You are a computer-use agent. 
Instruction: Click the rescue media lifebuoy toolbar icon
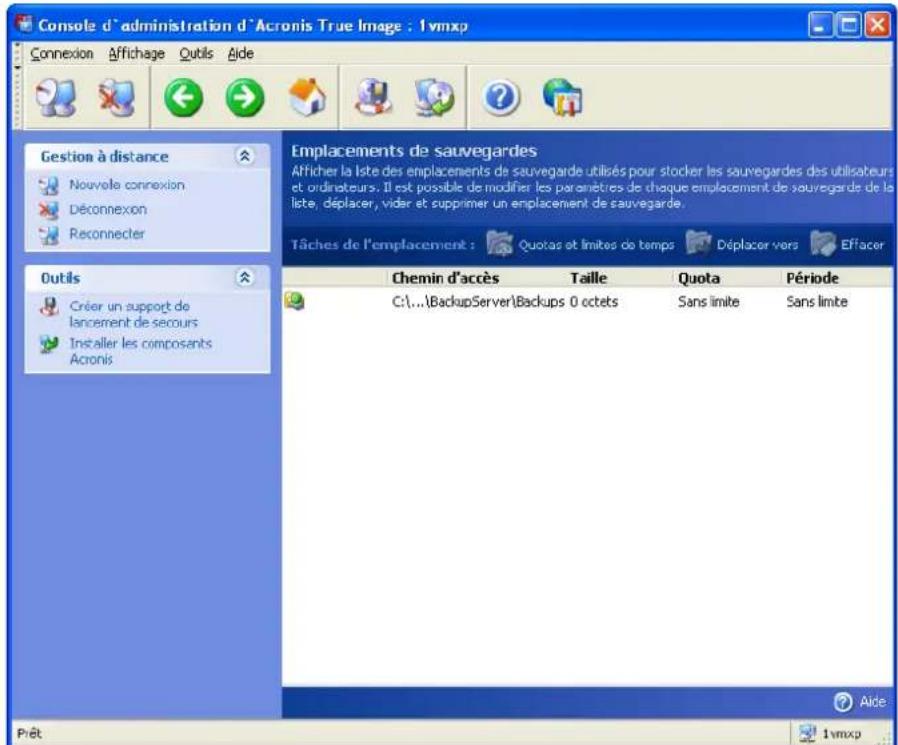pyautogui.click(x=373, y=97)
